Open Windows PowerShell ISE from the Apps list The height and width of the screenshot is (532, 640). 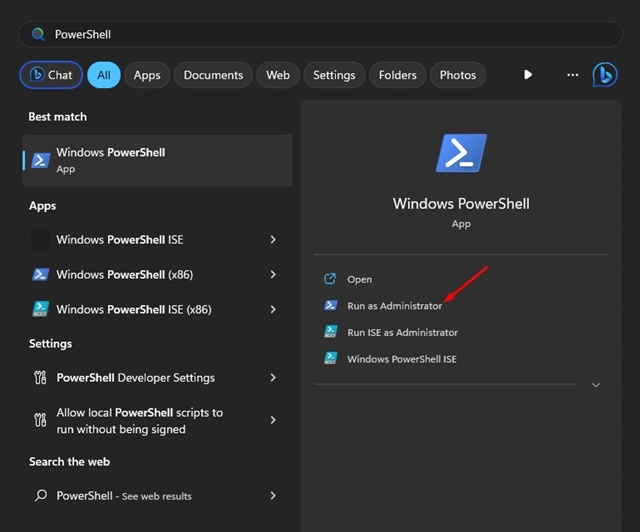tap(158, 240)
